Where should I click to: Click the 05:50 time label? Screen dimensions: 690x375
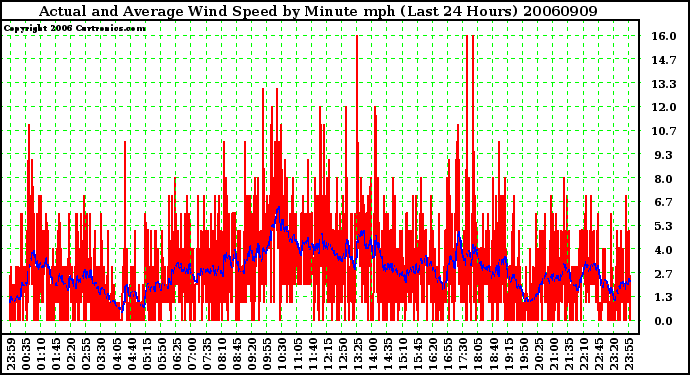click(161, 354)
